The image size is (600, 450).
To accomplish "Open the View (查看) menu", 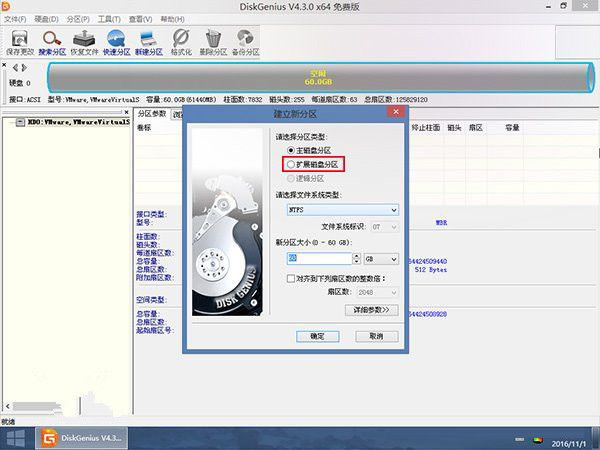I will [x=140, y=19].
